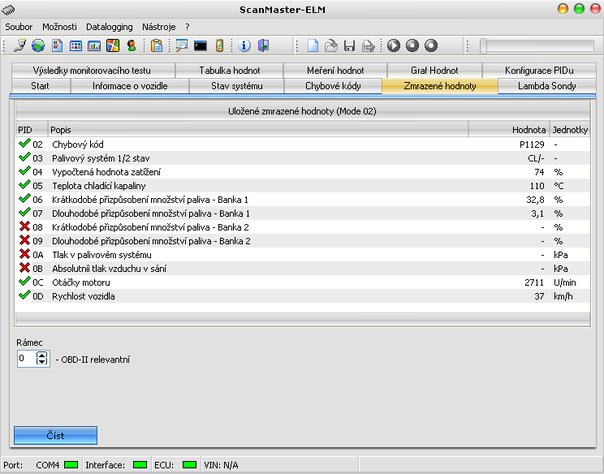Click the Rámec number input field

click(x=27, y=358)
